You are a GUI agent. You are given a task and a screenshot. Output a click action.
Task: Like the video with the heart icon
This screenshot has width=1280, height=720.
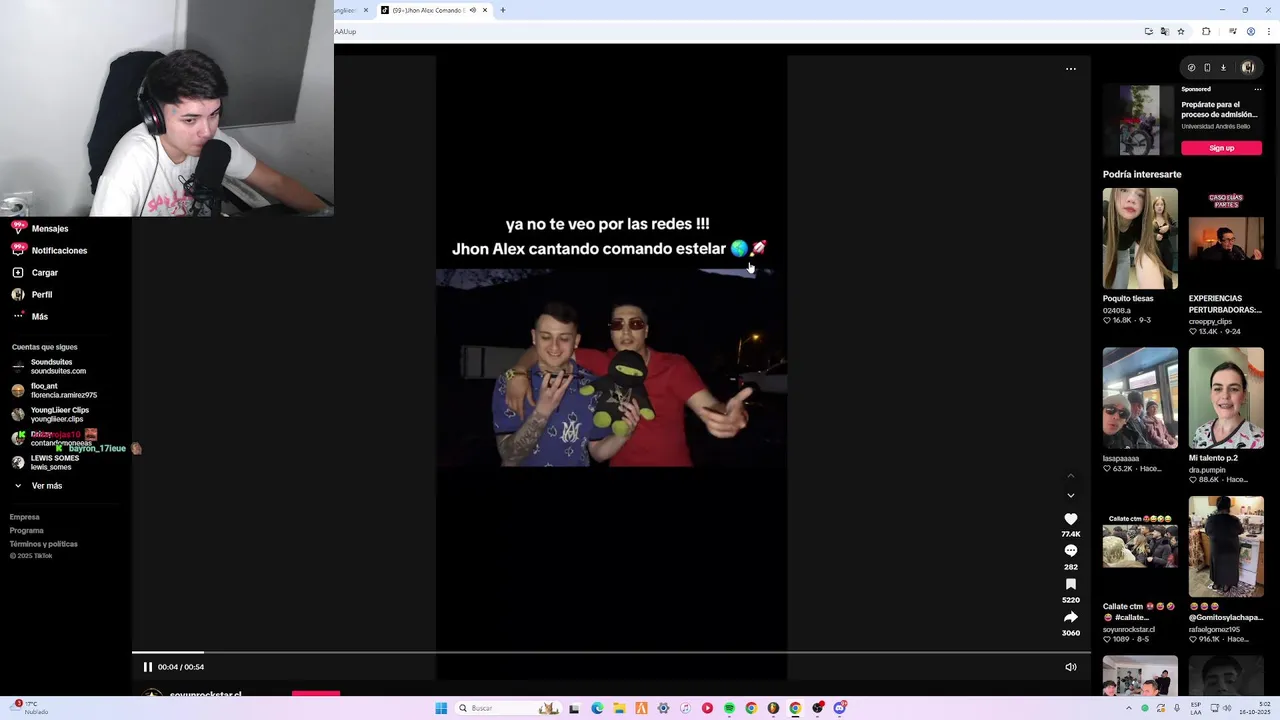[x=1071, y=519]
